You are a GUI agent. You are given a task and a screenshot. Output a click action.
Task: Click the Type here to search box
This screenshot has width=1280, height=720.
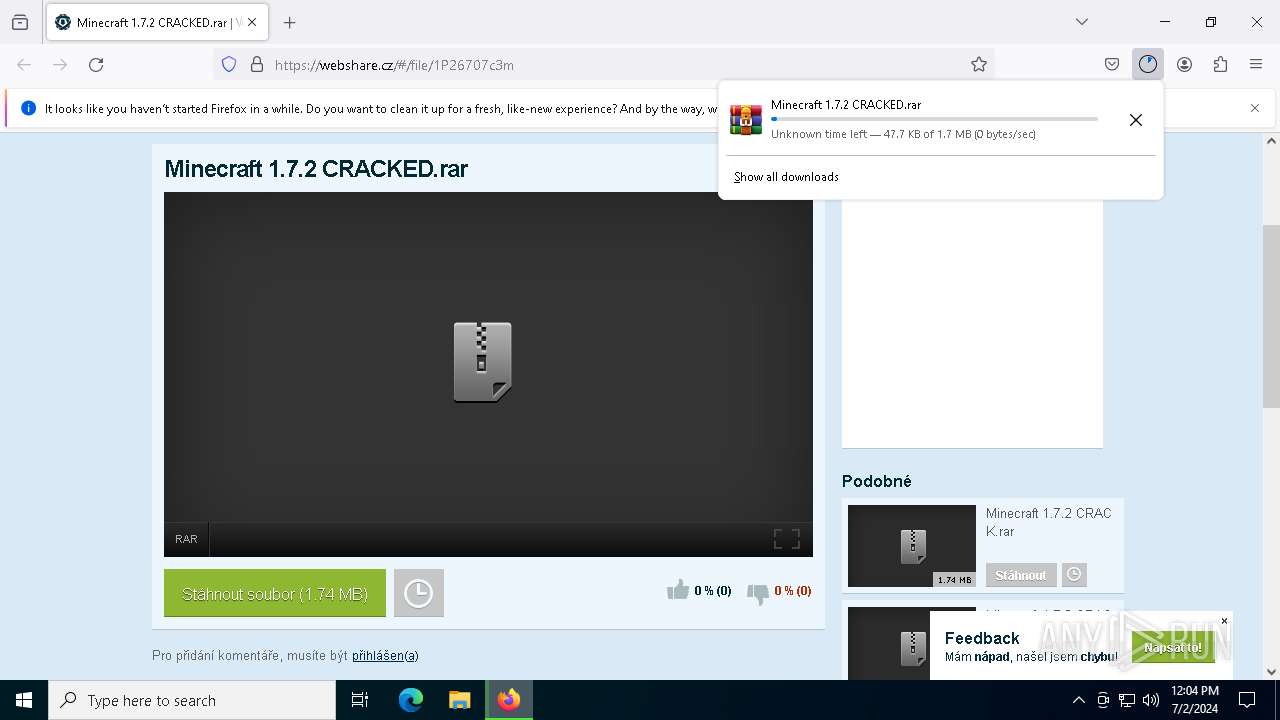pyautogui.click(x=192, y=700)
